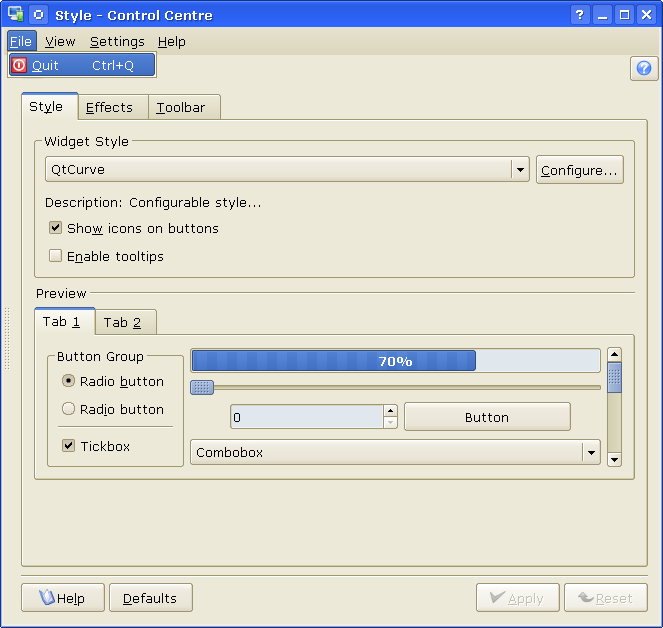
Task: Select the Style tab
Action: (49, 106)
